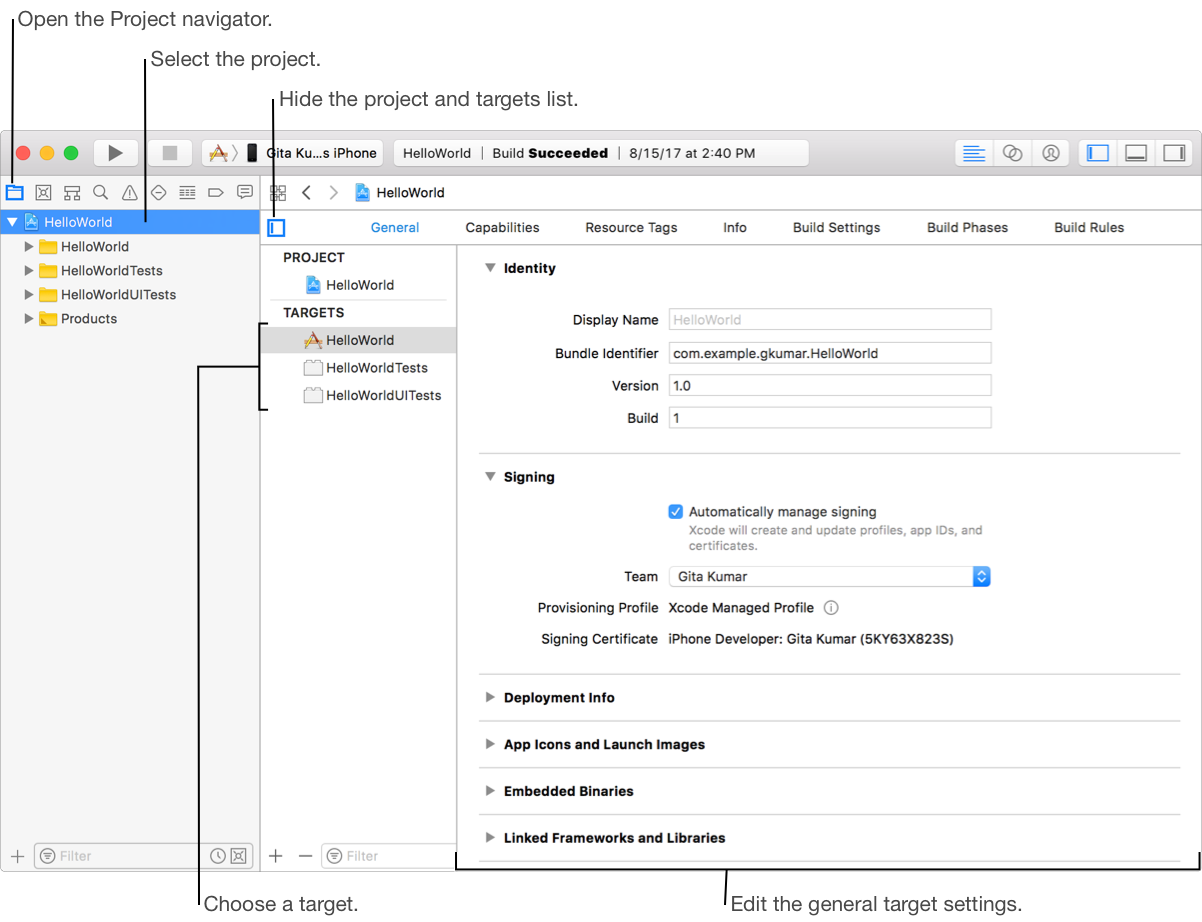This screenshot has width=1202, height=922.
Task: Switch to the General tab
Action: [x=395, y=228]
